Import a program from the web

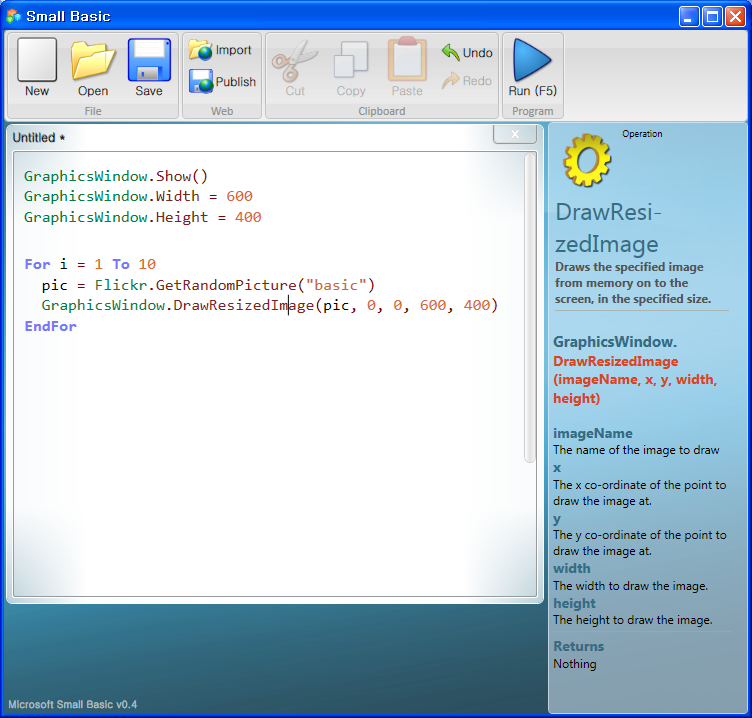click(x=221, y=50)
